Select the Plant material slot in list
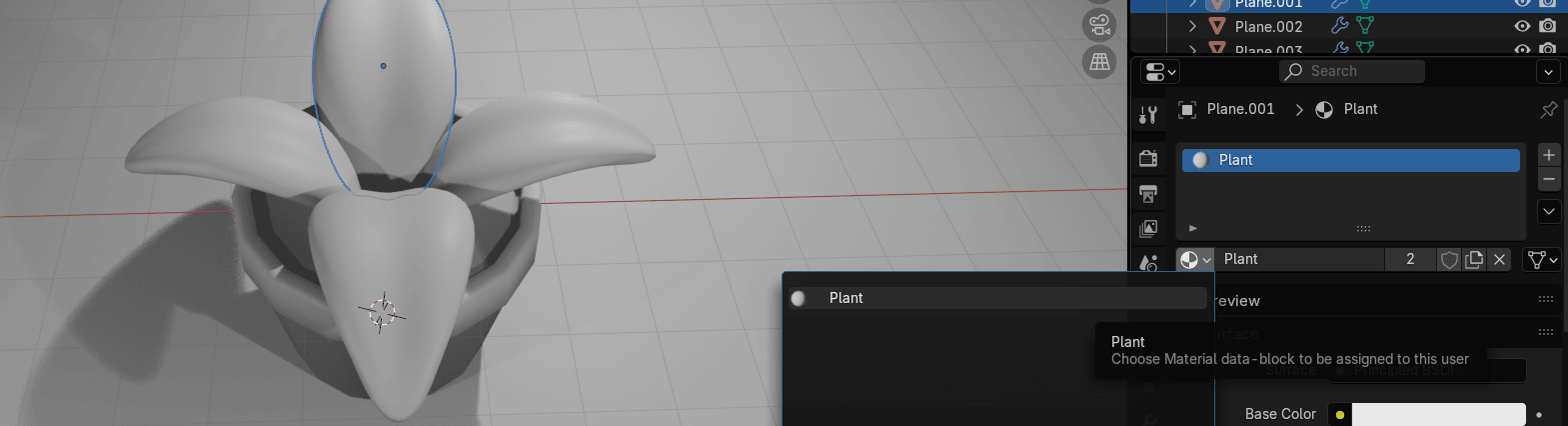Image resolution: width=1568 pixels, height=426 pixels. (x=1349, y=160)
